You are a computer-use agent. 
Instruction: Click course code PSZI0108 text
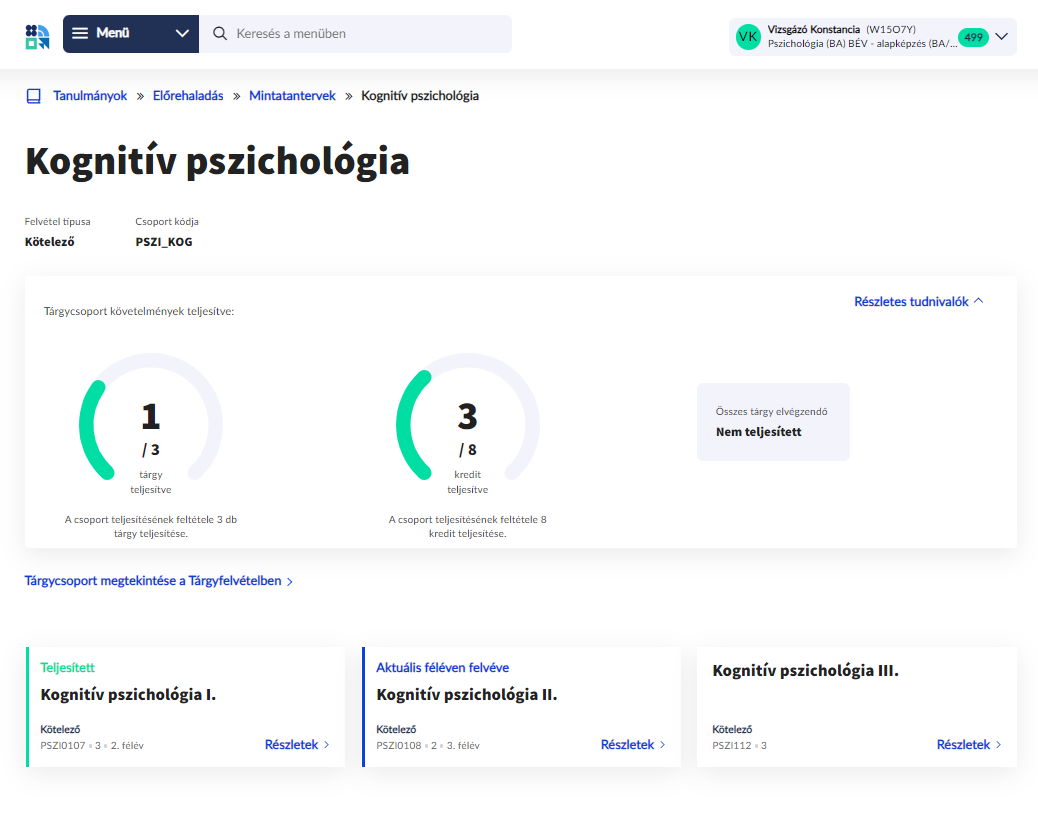tap(399, 745)
